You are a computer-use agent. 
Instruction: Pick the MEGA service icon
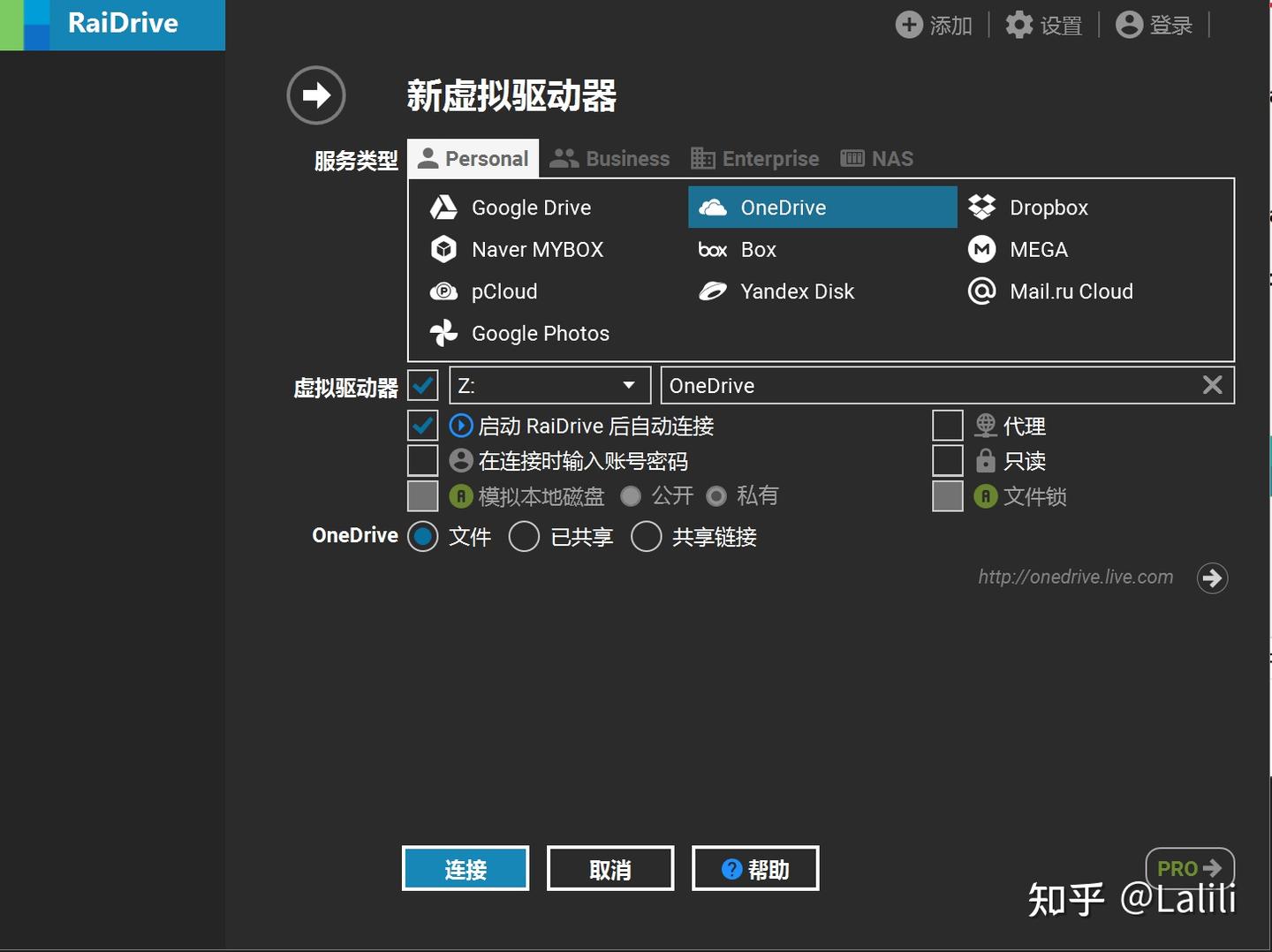coord(1038,249)
